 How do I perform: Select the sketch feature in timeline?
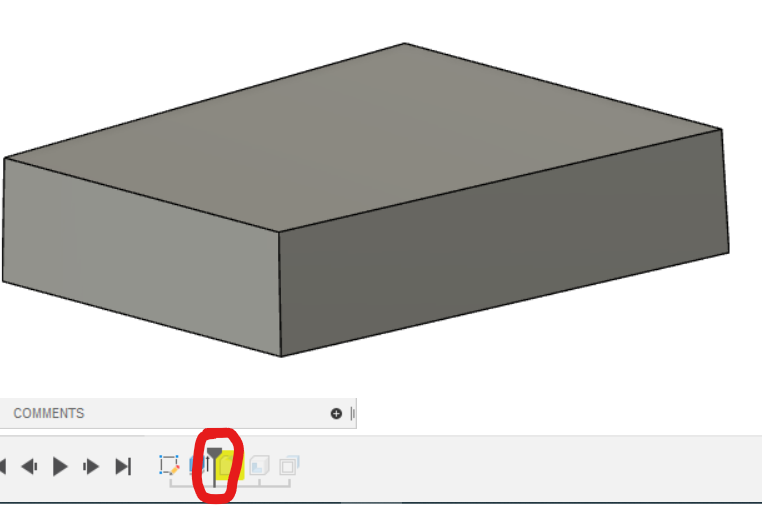(169, 465)
